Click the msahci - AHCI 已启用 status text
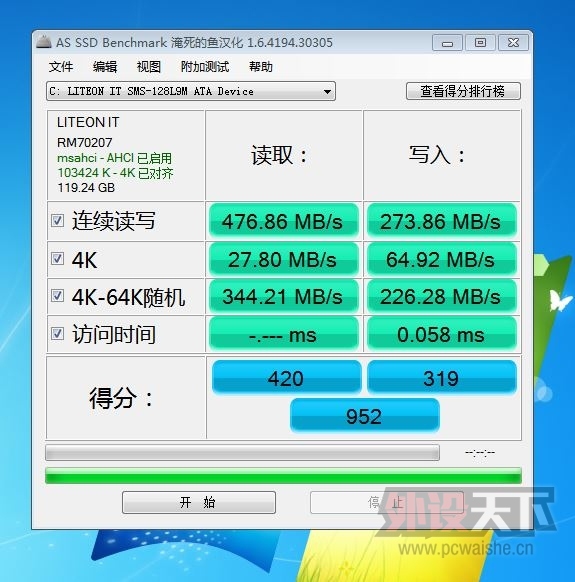Screen dimensions: 575x582 pyautogui.click(x=114, y=158)
